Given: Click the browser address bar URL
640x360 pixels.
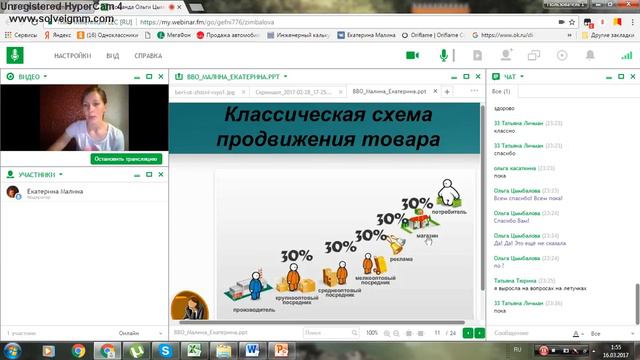Looking at the screenshot, I should tap(207, 22).
